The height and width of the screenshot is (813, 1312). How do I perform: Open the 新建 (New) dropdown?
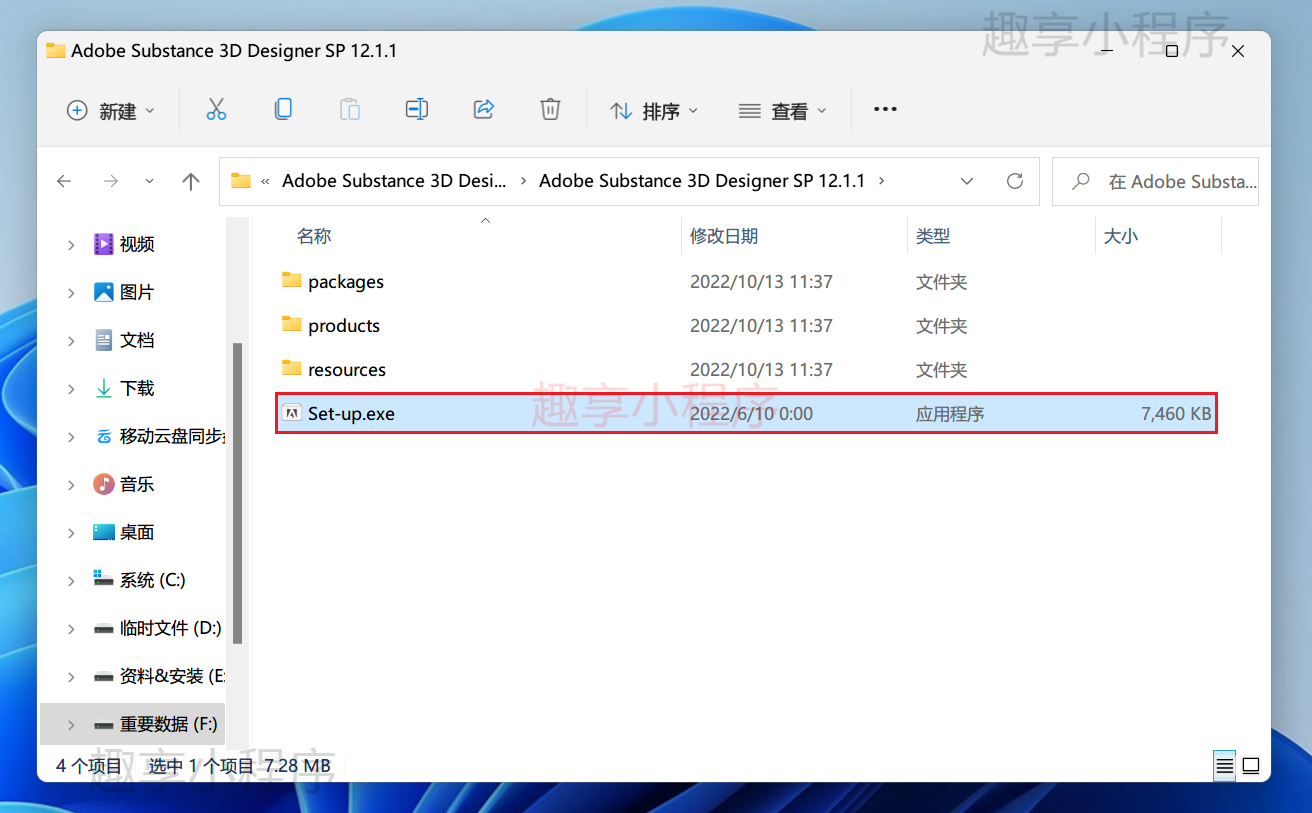[111, 110]
